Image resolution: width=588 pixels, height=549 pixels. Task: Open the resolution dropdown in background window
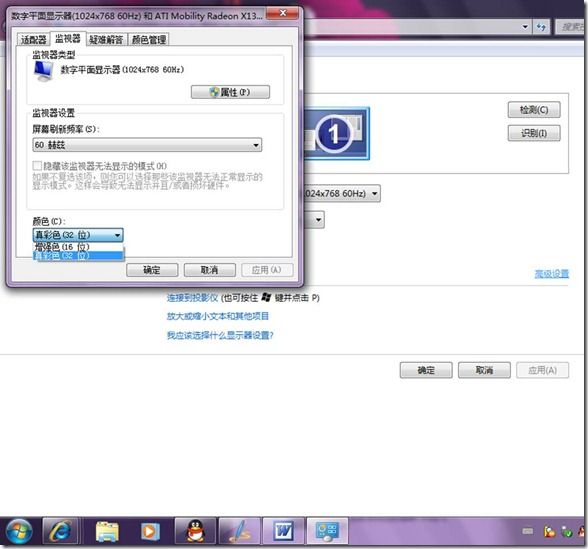pyautogui.click(x=314, y=220)
